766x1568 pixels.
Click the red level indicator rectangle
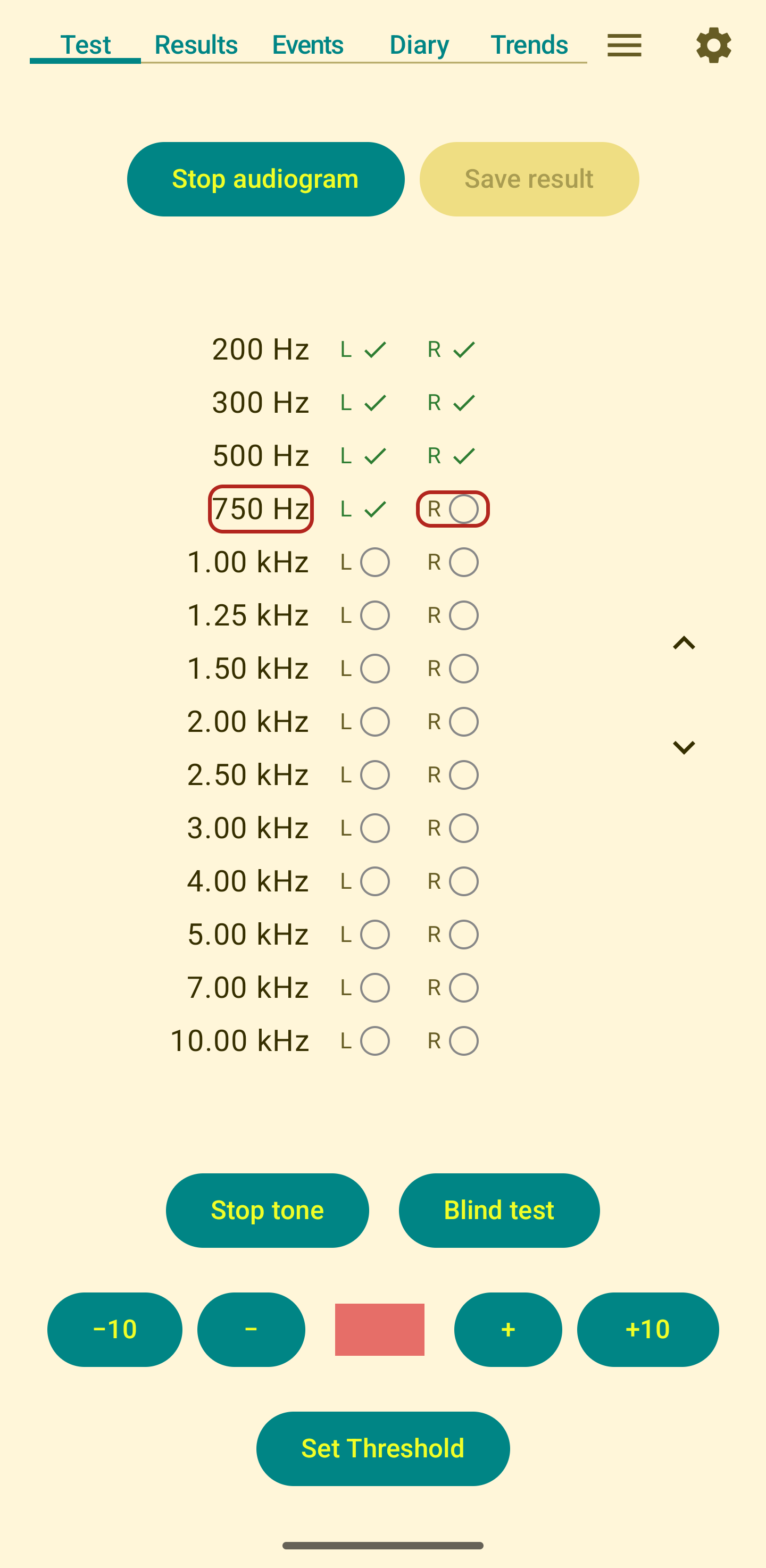pyautogui.click(x=379, y=1329)
